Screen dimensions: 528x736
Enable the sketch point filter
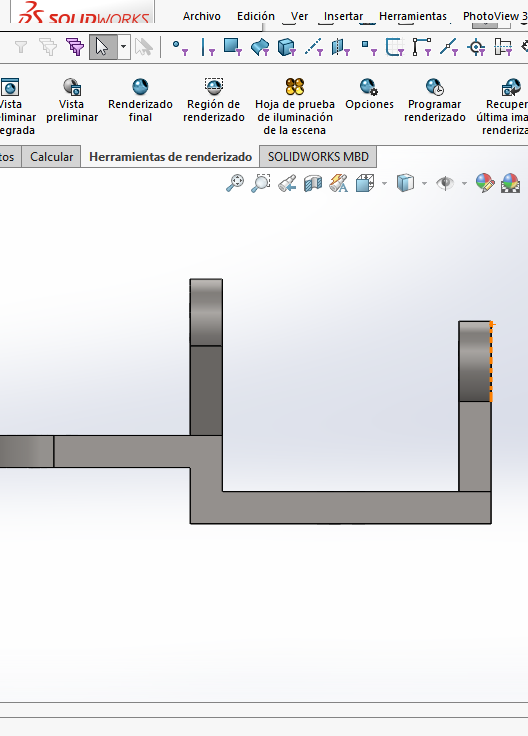368,47
